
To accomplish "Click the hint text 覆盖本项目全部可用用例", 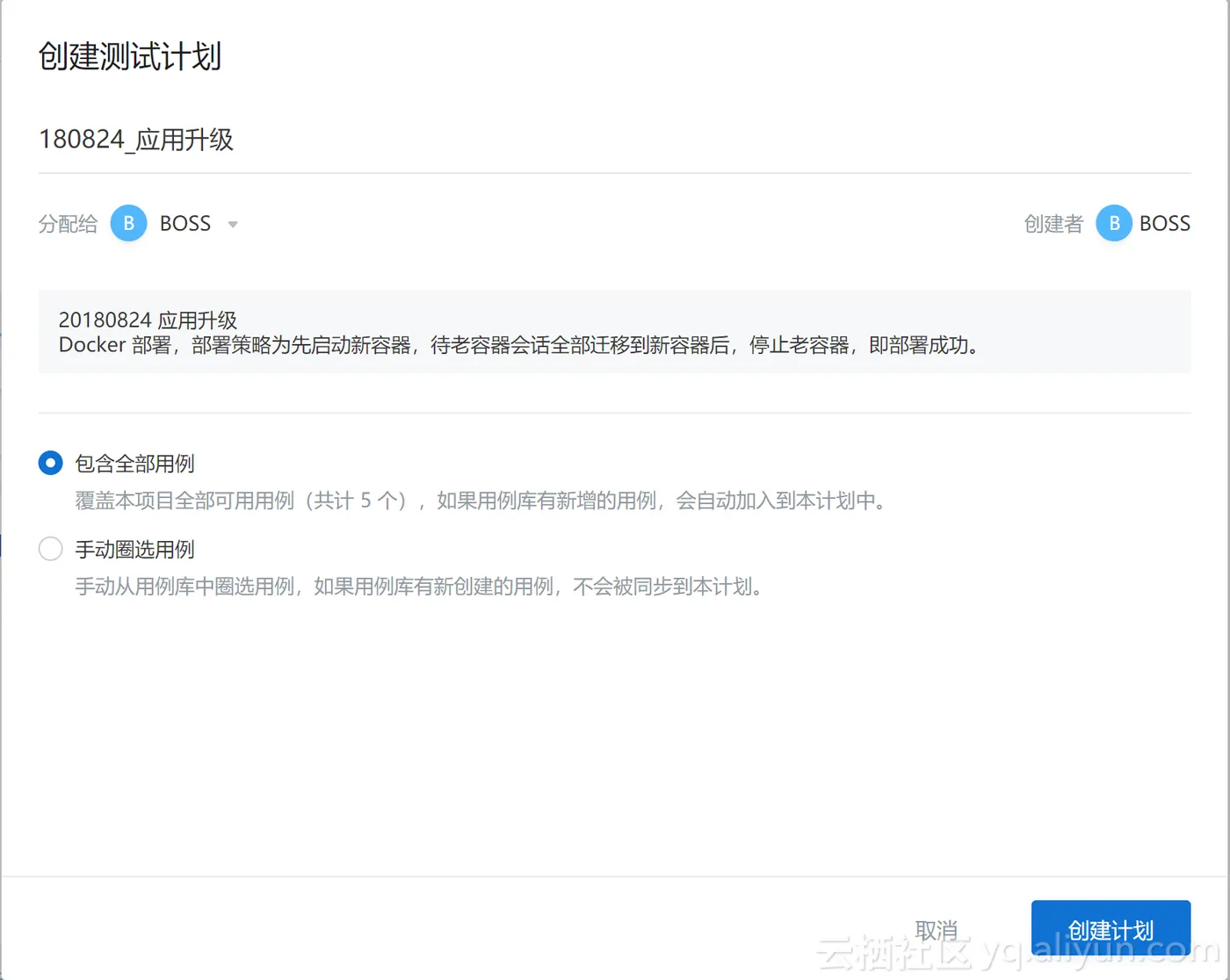I will pyautogui.click(x=481, y=501).
